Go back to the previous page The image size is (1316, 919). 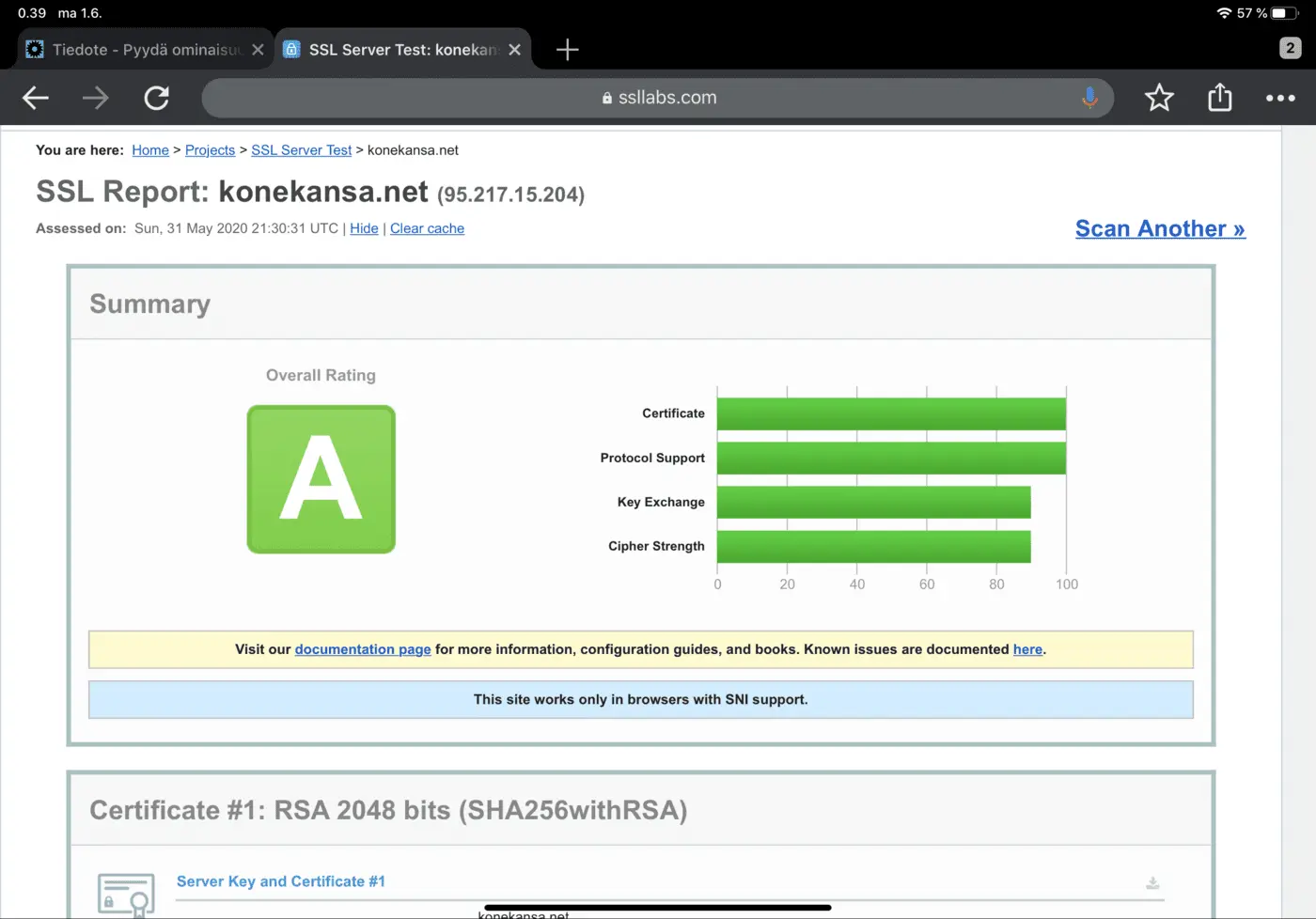click(x=36, y=98)
